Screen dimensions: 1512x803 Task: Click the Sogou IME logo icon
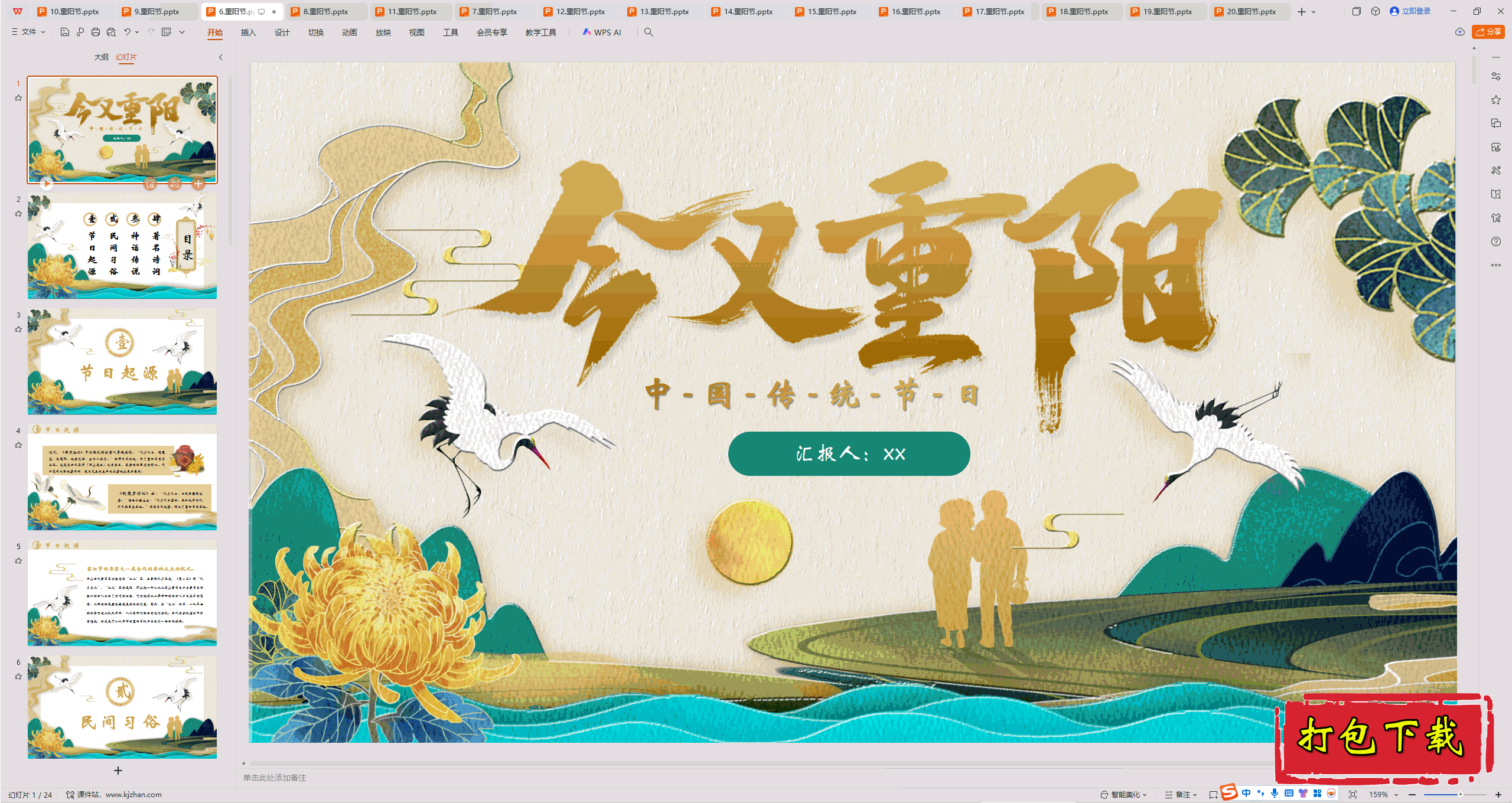coord(1229,792)
